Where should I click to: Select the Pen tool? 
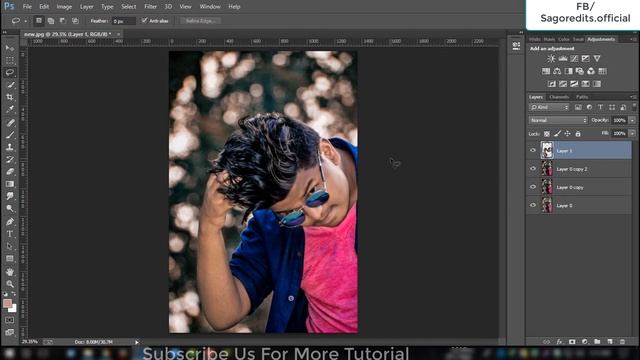pos(10,222)
